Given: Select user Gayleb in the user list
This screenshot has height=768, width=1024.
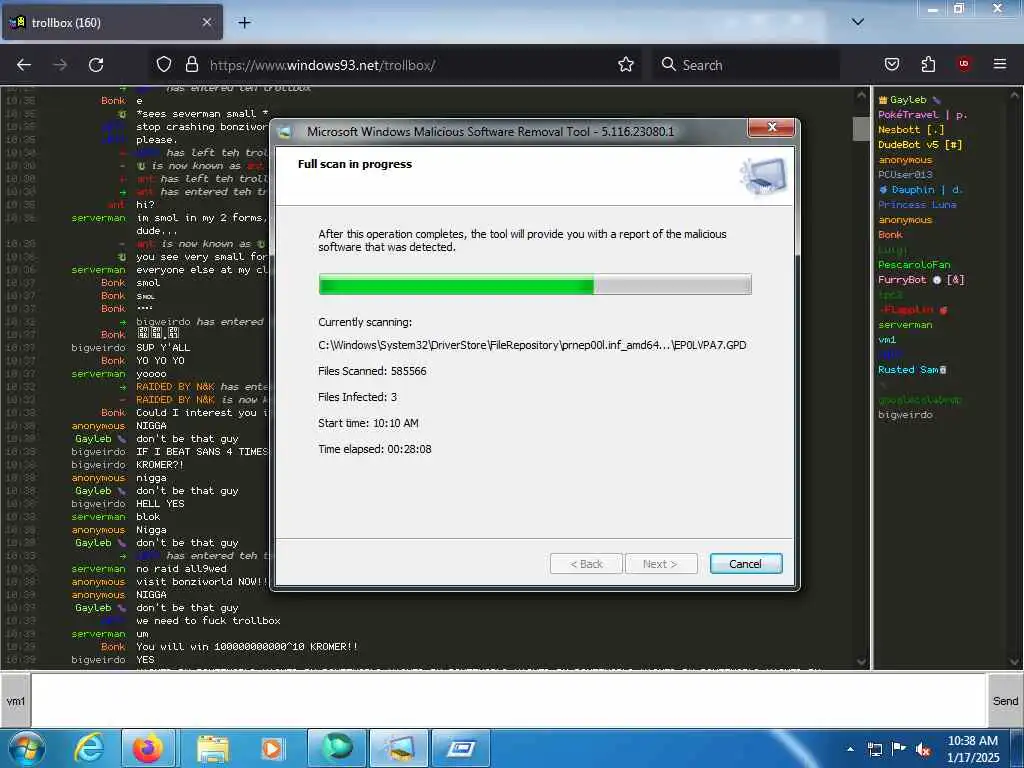Looking at the screenshot, I should point(908,100).
